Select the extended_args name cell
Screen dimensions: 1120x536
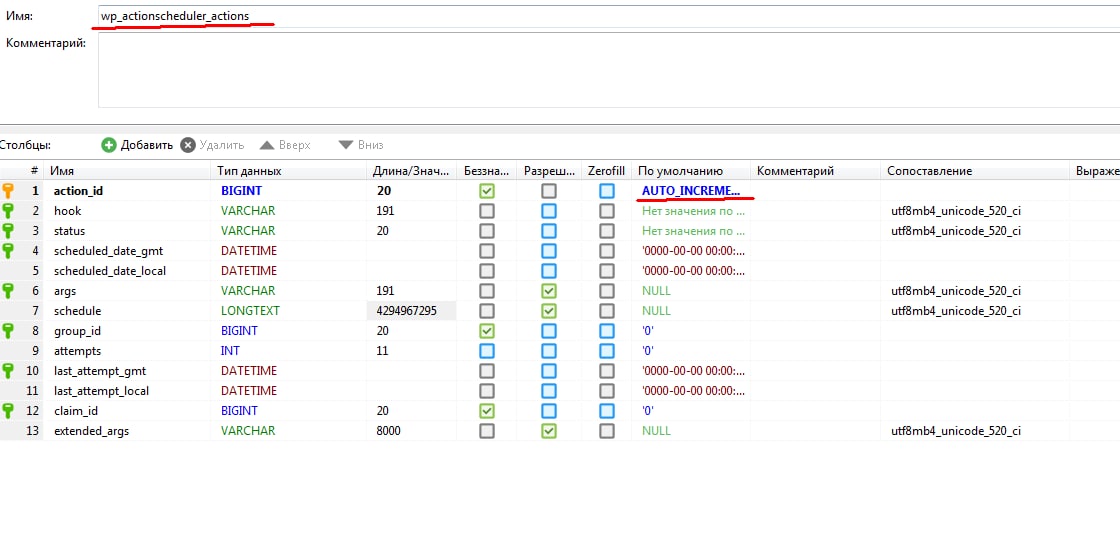coord(127,431)
